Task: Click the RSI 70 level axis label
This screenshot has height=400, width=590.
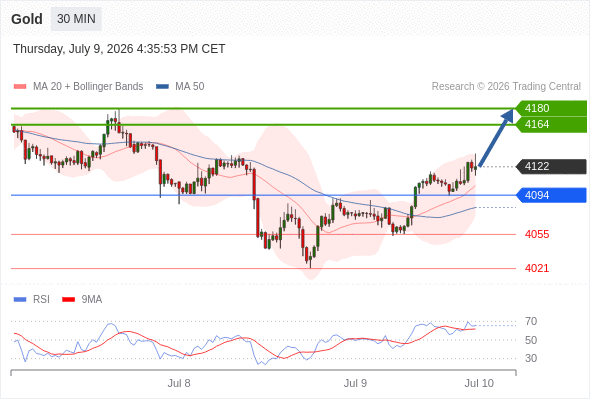Action: (531, 321)
